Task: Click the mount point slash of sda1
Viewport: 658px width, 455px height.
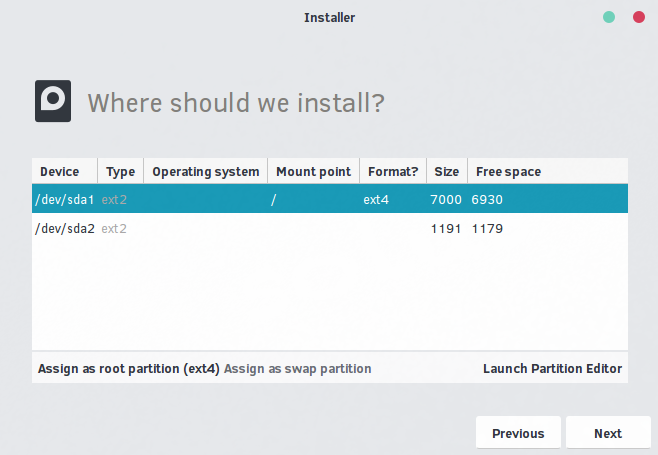Action: (274, 199)
